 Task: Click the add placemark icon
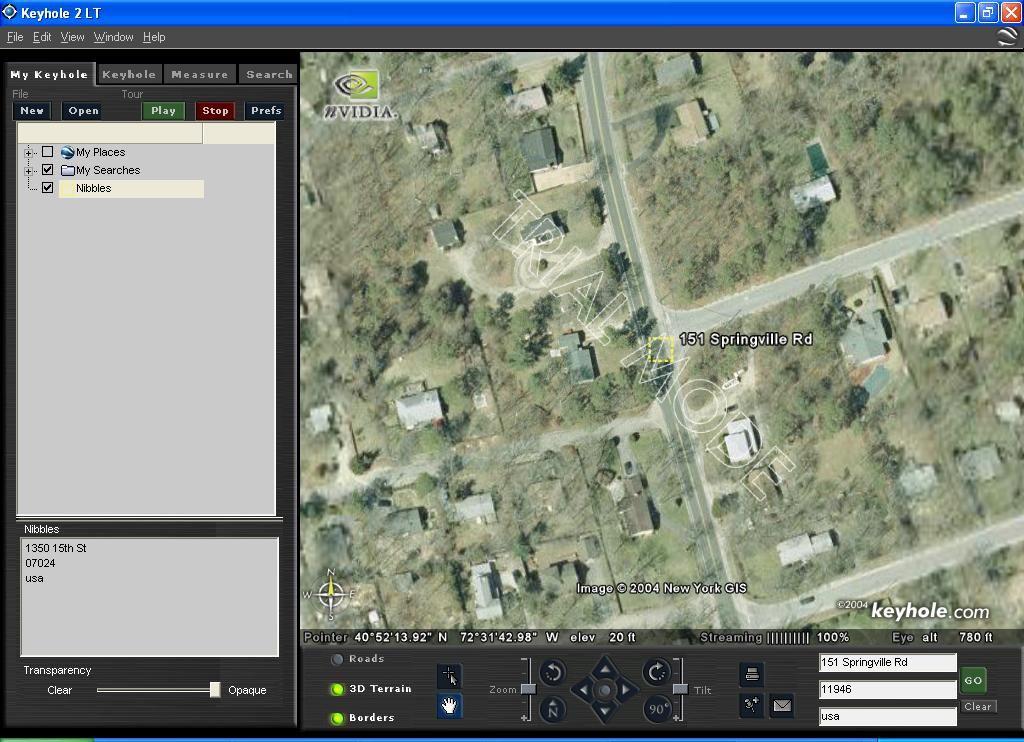pyautogui.click(x=752, y=706)
